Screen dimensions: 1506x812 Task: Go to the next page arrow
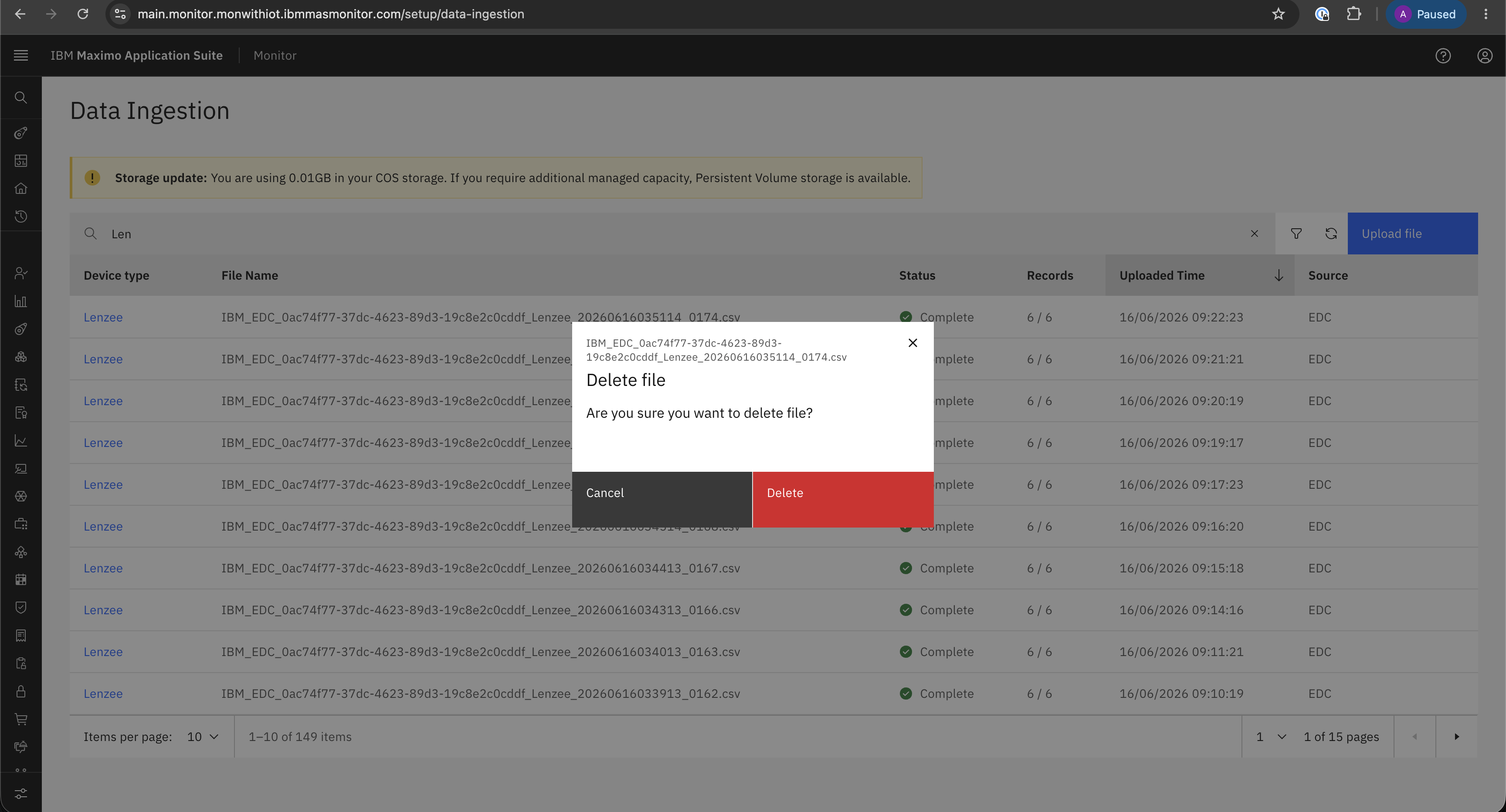tap(1457, 737)
